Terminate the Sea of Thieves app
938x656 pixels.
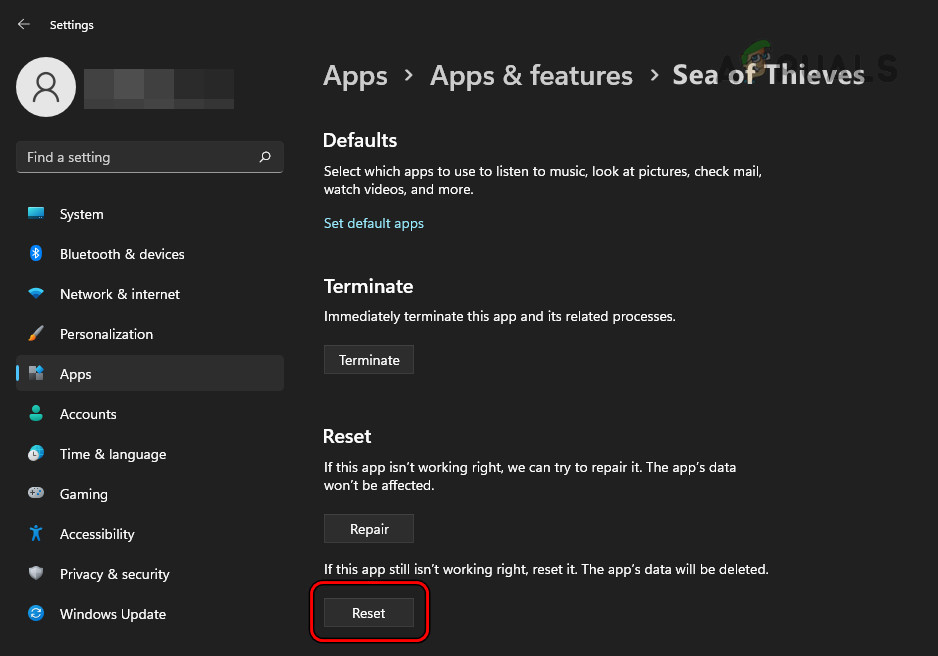[x=368, y=359]
